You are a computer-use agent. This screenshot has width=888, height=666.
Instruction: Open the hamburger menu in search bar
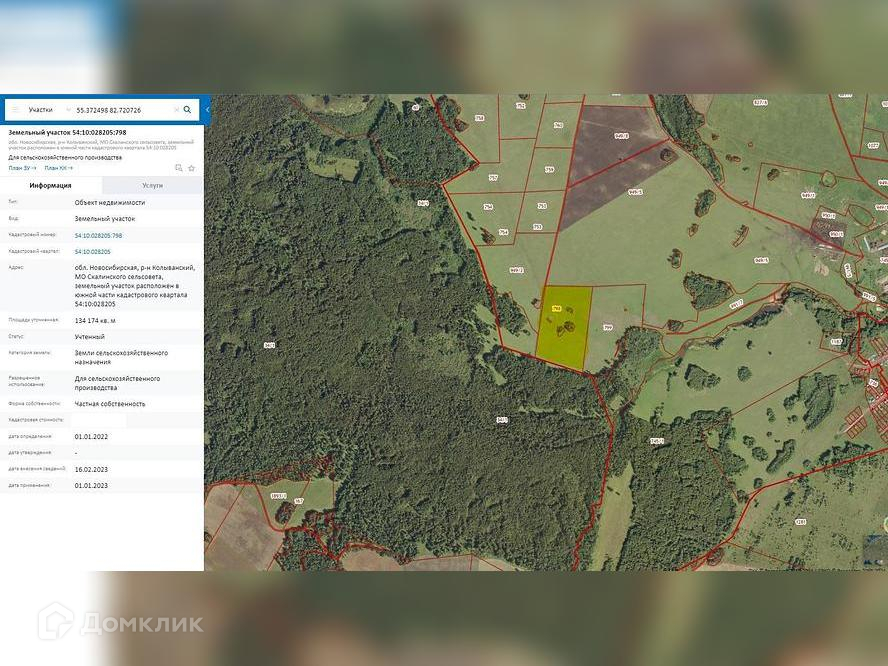click(16, 110)
